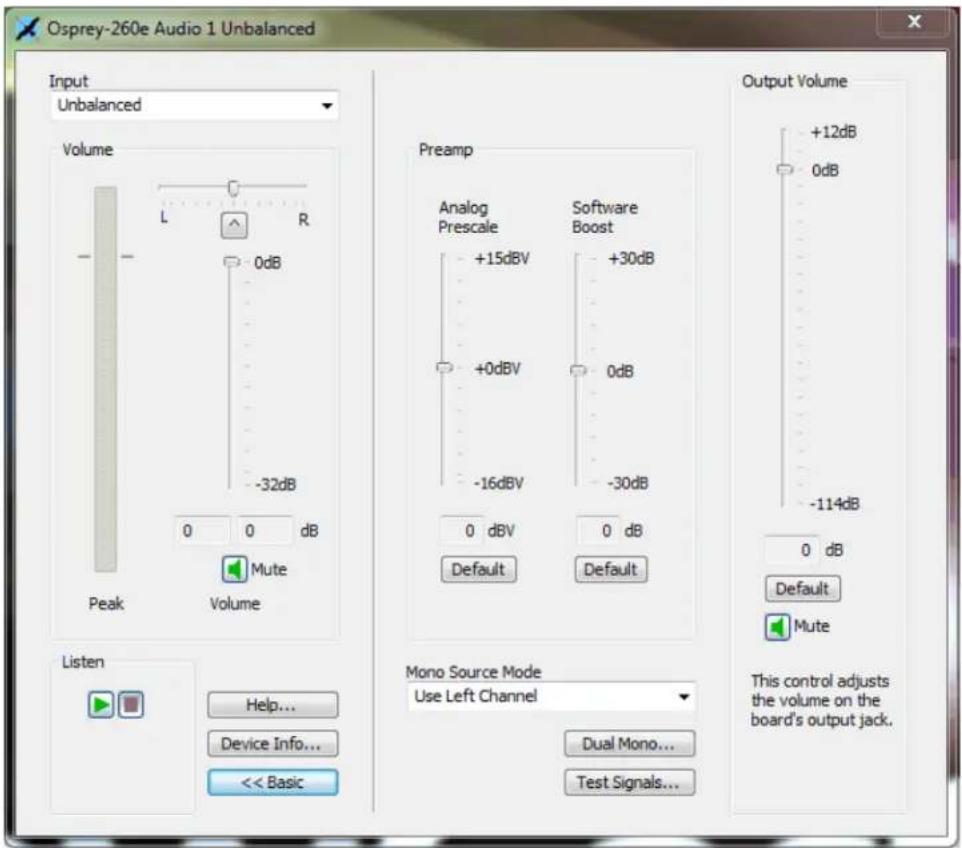The image size is (962, 848).
Task: Start listening with the green play button
Action: [101, 704]
